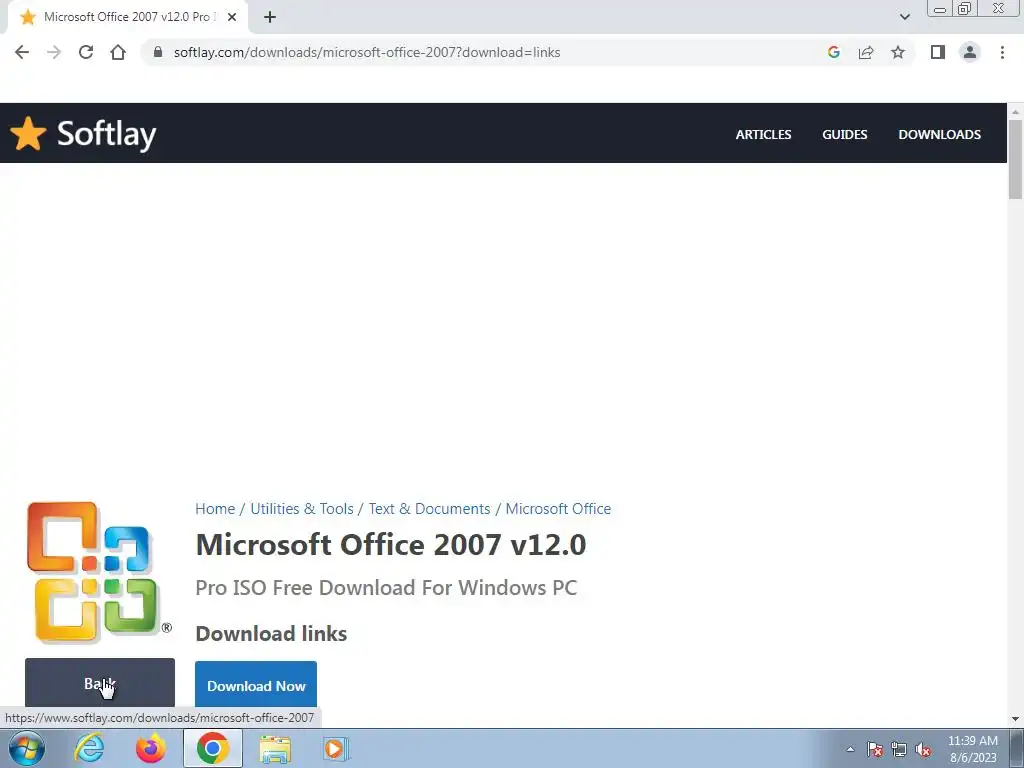This screenshot has height=768, width=1024.
Task: Click the network tray icon
Action: [x=899, y=749]
